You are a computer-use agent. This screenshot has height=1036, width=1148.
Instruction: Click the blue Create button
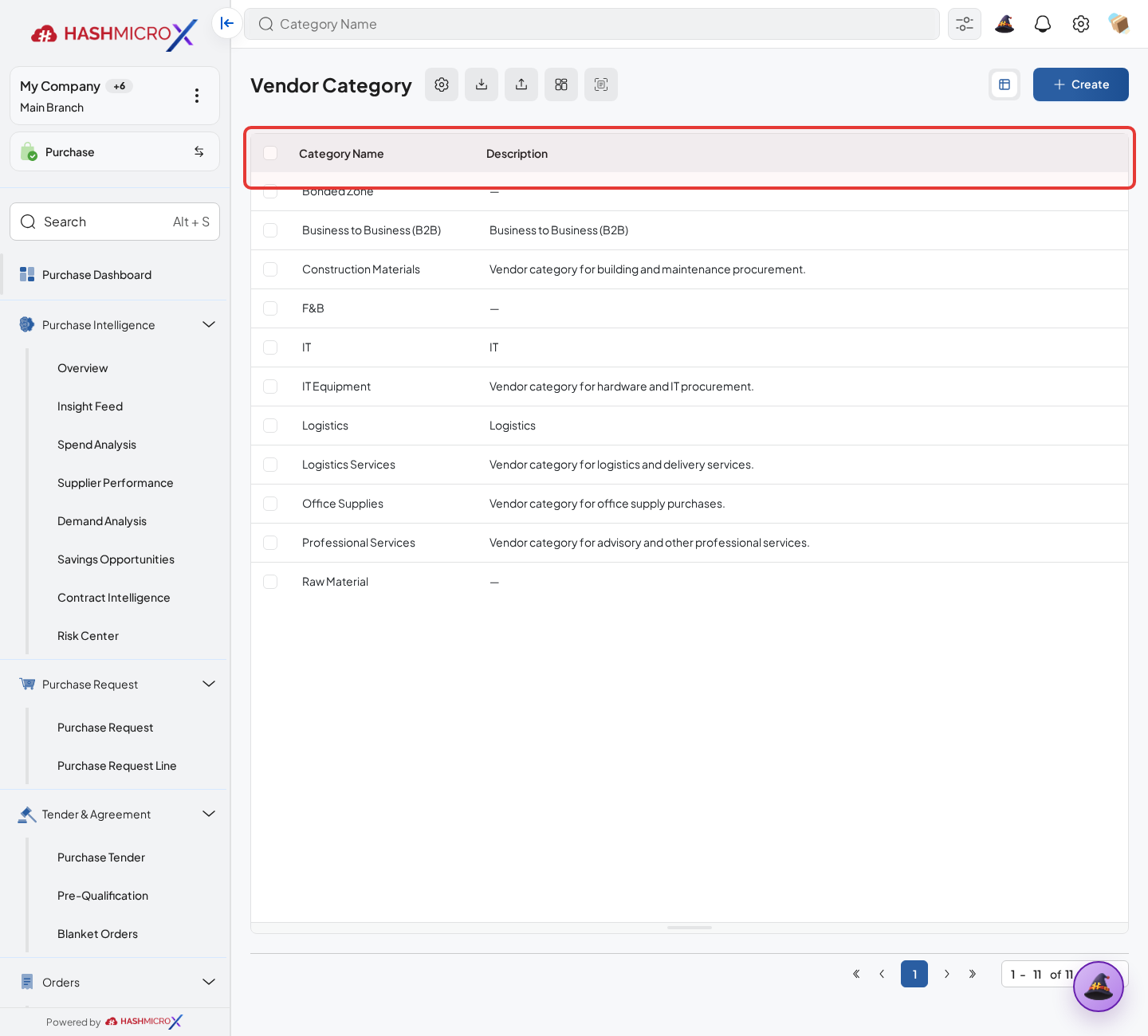(x=1081, y=84)
